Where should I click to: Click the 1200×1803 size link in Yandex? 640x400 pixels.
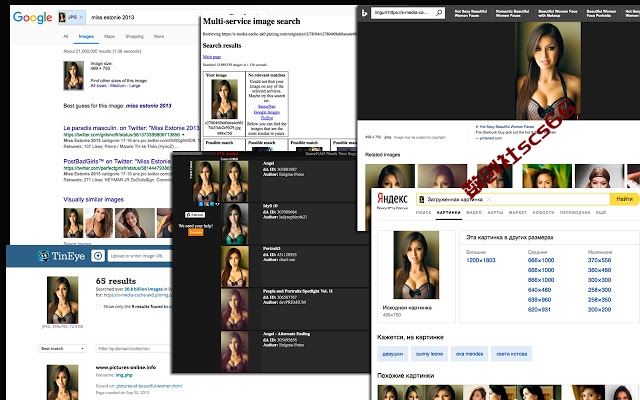(x=481, y=260)
